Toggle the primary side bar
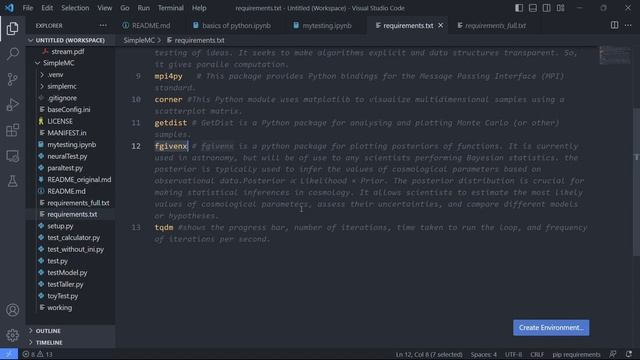The width and height of the screenshot is (640, 360). pyautogui.click(x=519, y=8)
